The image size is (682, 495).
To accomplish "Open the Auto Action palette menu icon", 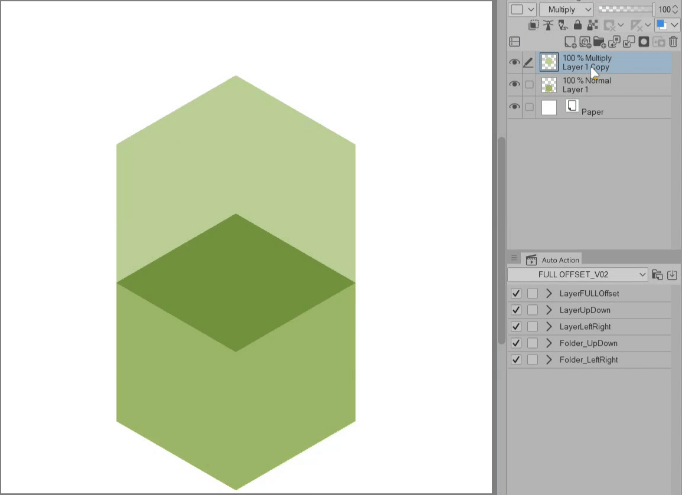I will pyautogui.click(x=514, y=258).
